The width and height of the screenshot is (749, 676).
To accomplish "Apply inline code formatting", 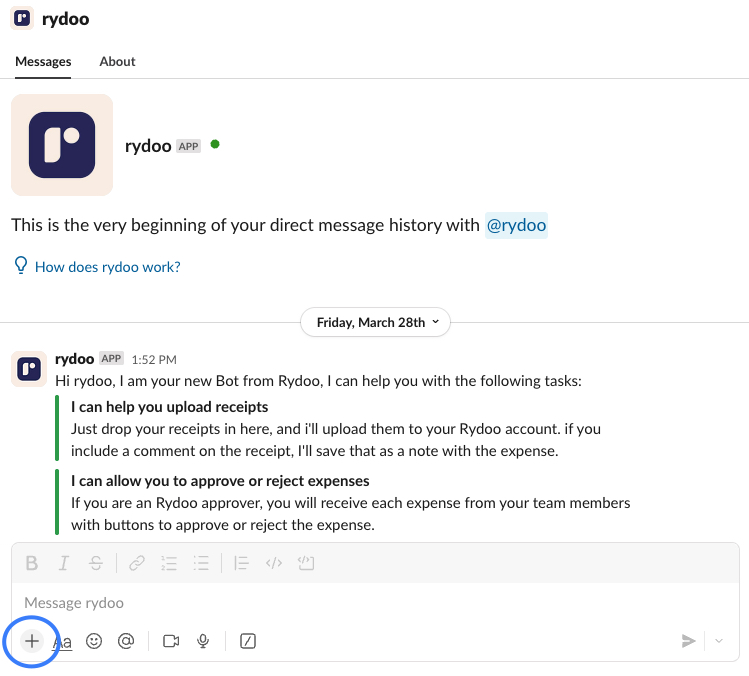I will point(274,563).
